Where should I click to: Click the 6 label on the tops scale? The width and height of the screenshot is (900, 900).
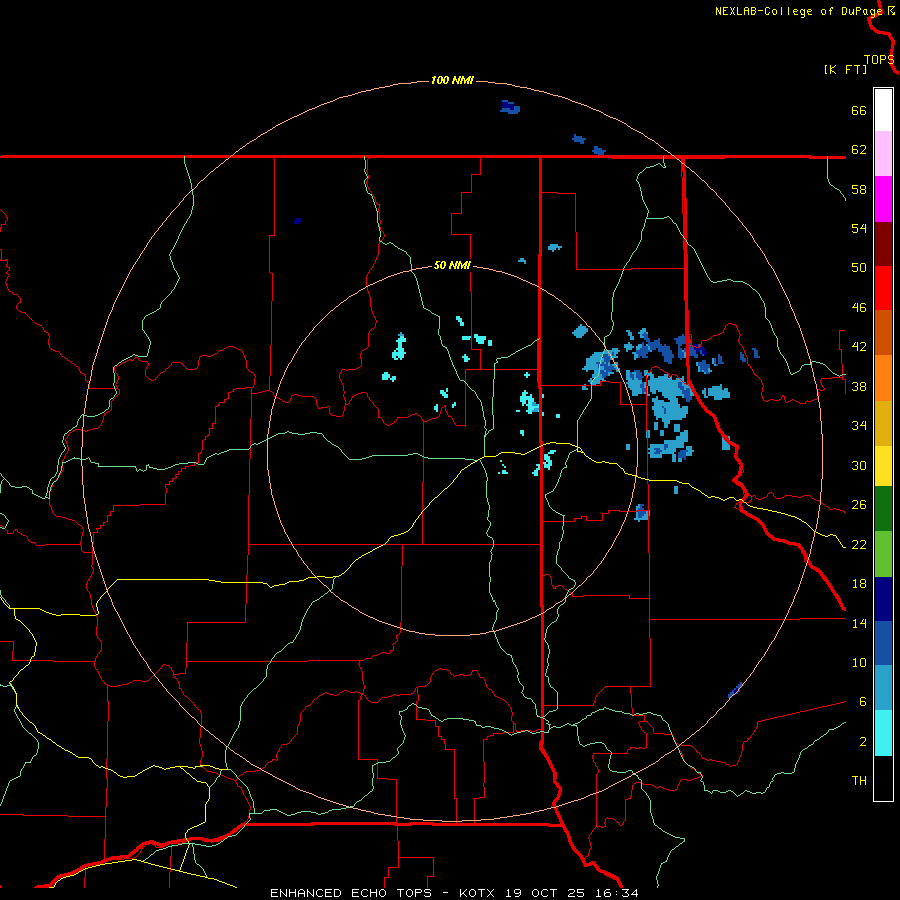click(x=863, y=702)
